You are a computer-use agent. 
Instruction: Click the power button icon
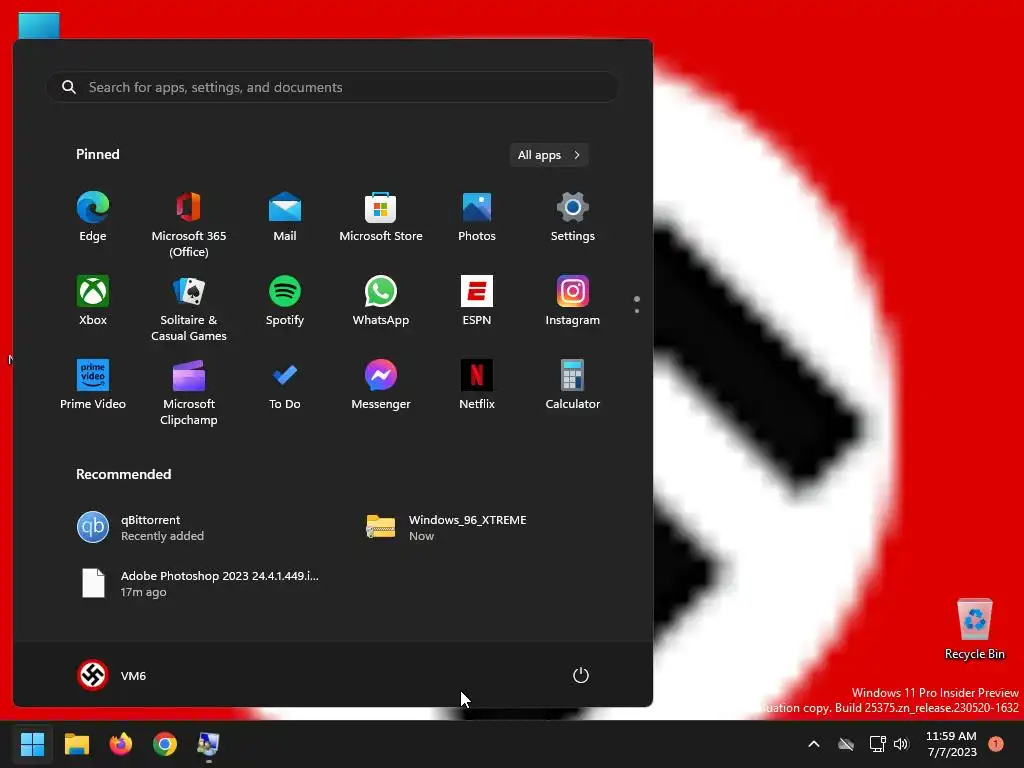coord(581,675)
